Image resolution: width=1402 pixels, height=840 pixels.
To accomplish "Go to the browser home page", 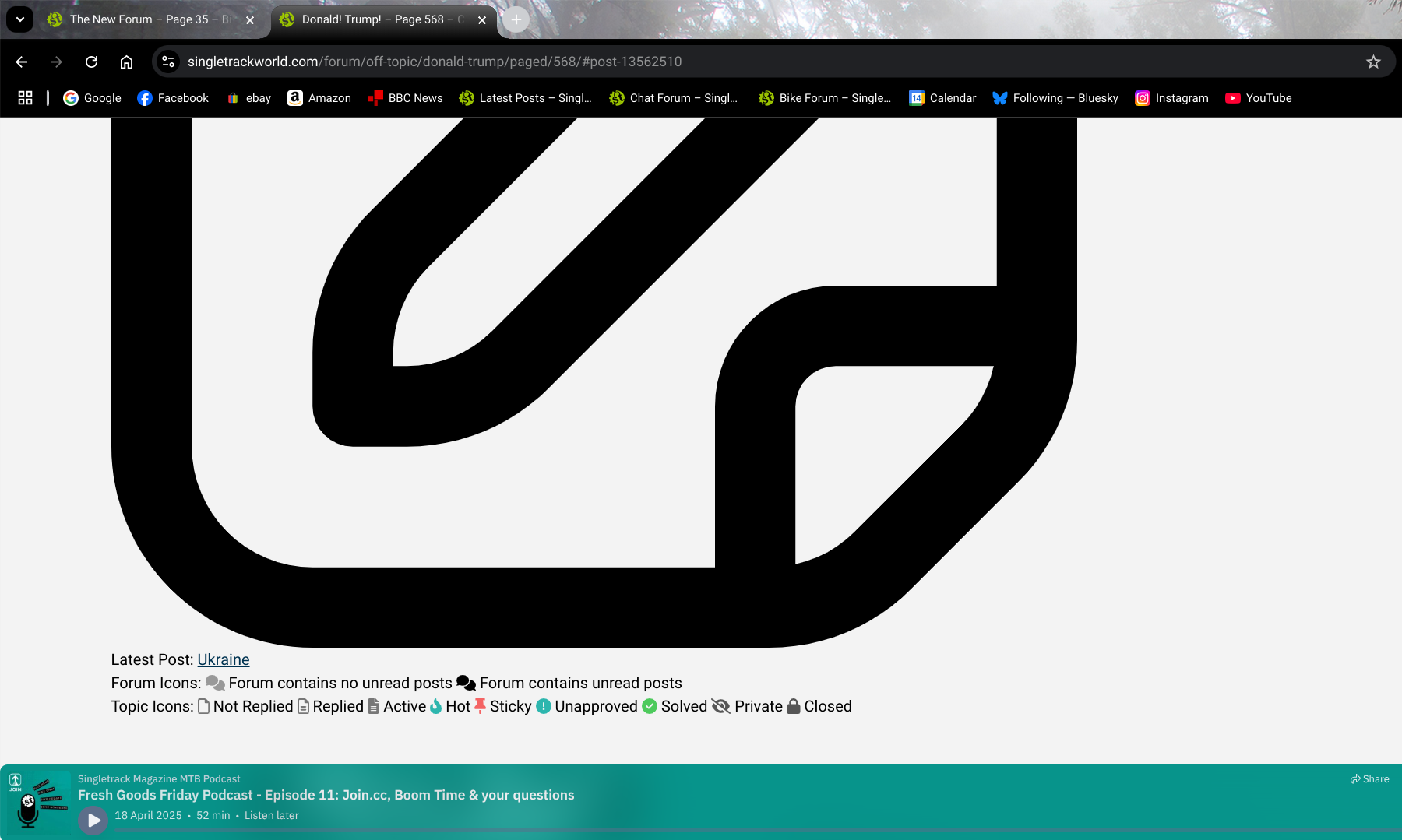I will coord(126,62).
